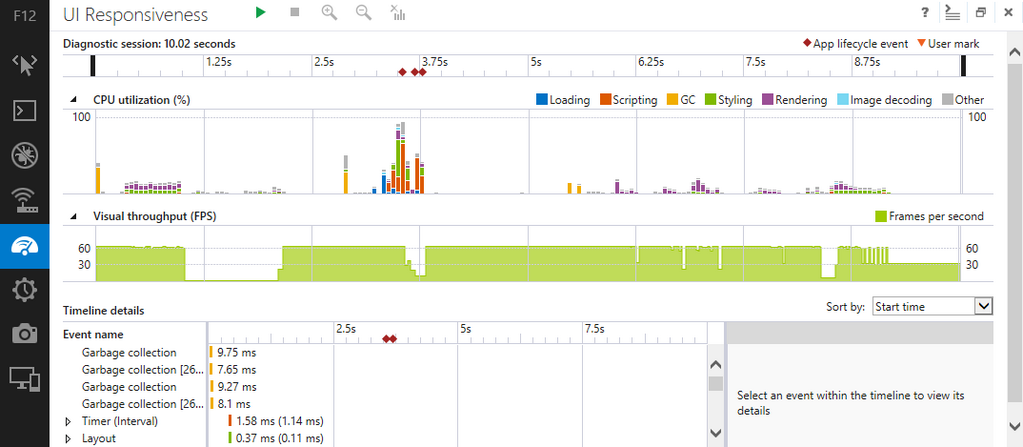
Task: Open the Debugger tool
Action: (25, 155)
